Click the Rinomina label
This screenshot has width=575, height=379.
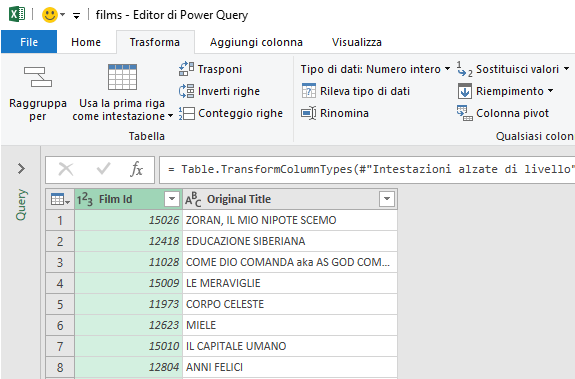pyautogui.click(x=344, y=113)
